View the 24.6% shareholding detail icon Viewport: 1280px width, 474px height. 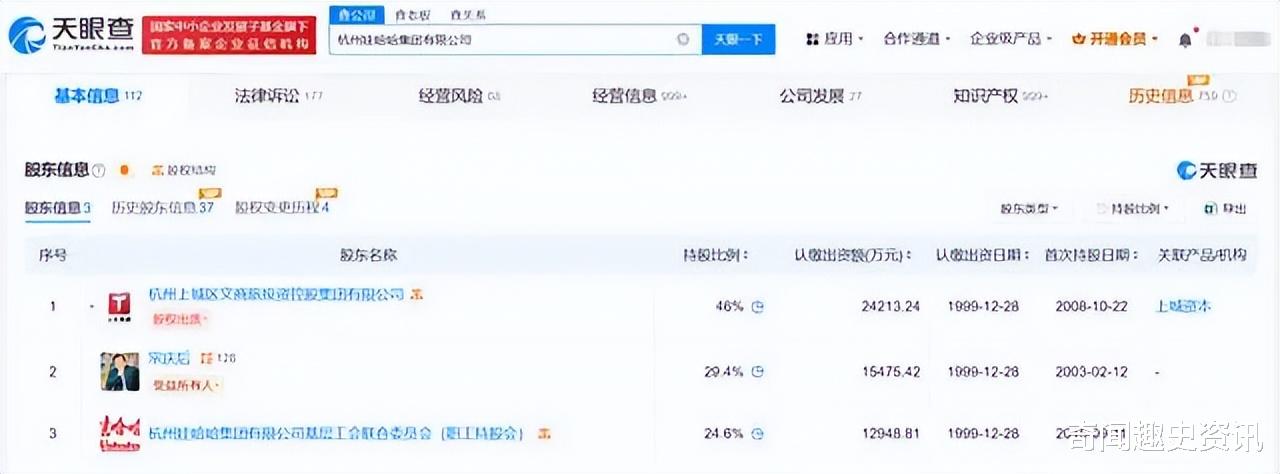758,434
